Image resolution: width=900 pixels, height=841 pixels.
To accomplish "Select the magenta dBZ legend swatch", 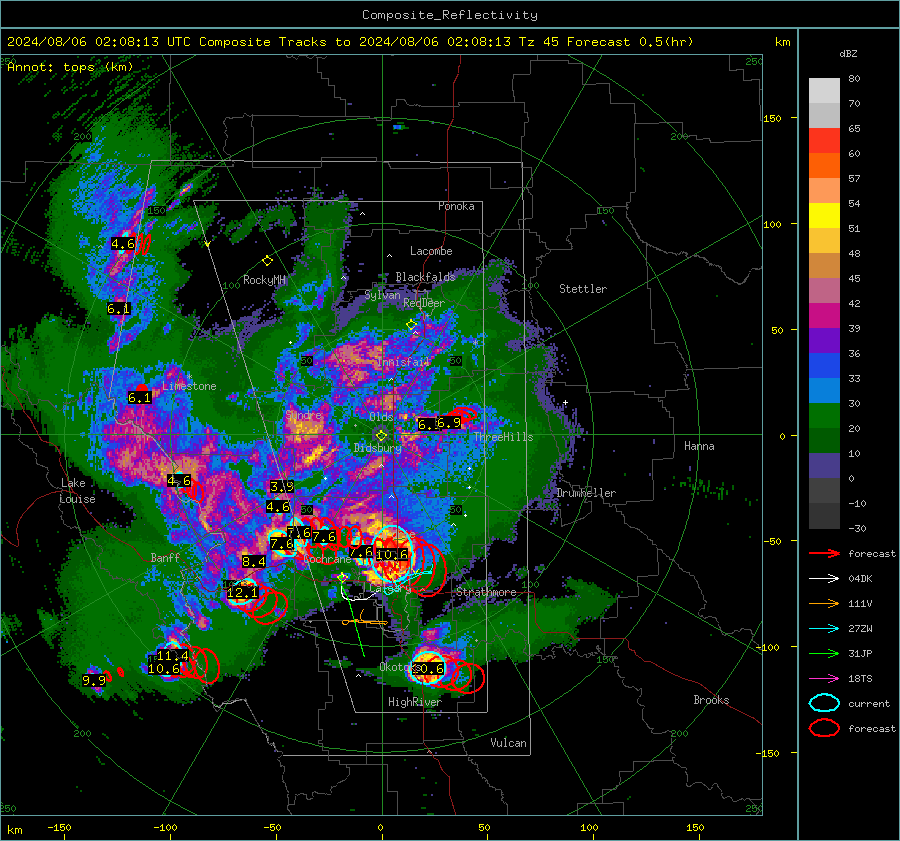I will coord(824,316).
